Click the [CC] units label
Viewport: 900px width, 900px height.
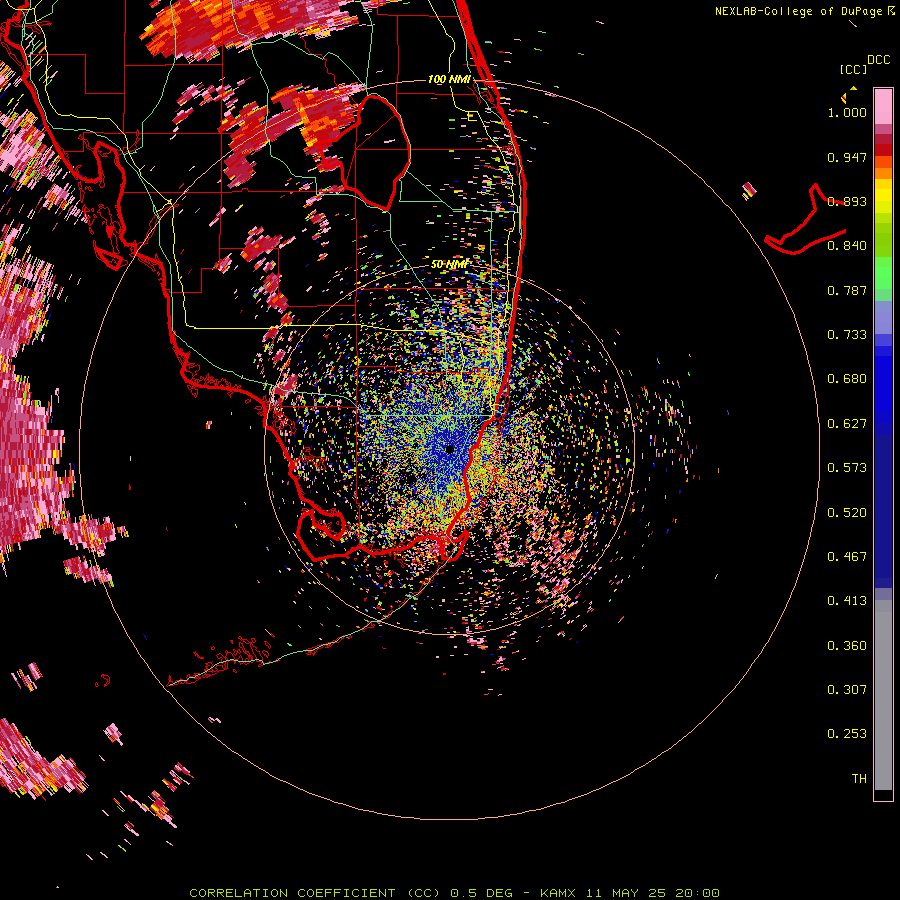click(853, 69)
